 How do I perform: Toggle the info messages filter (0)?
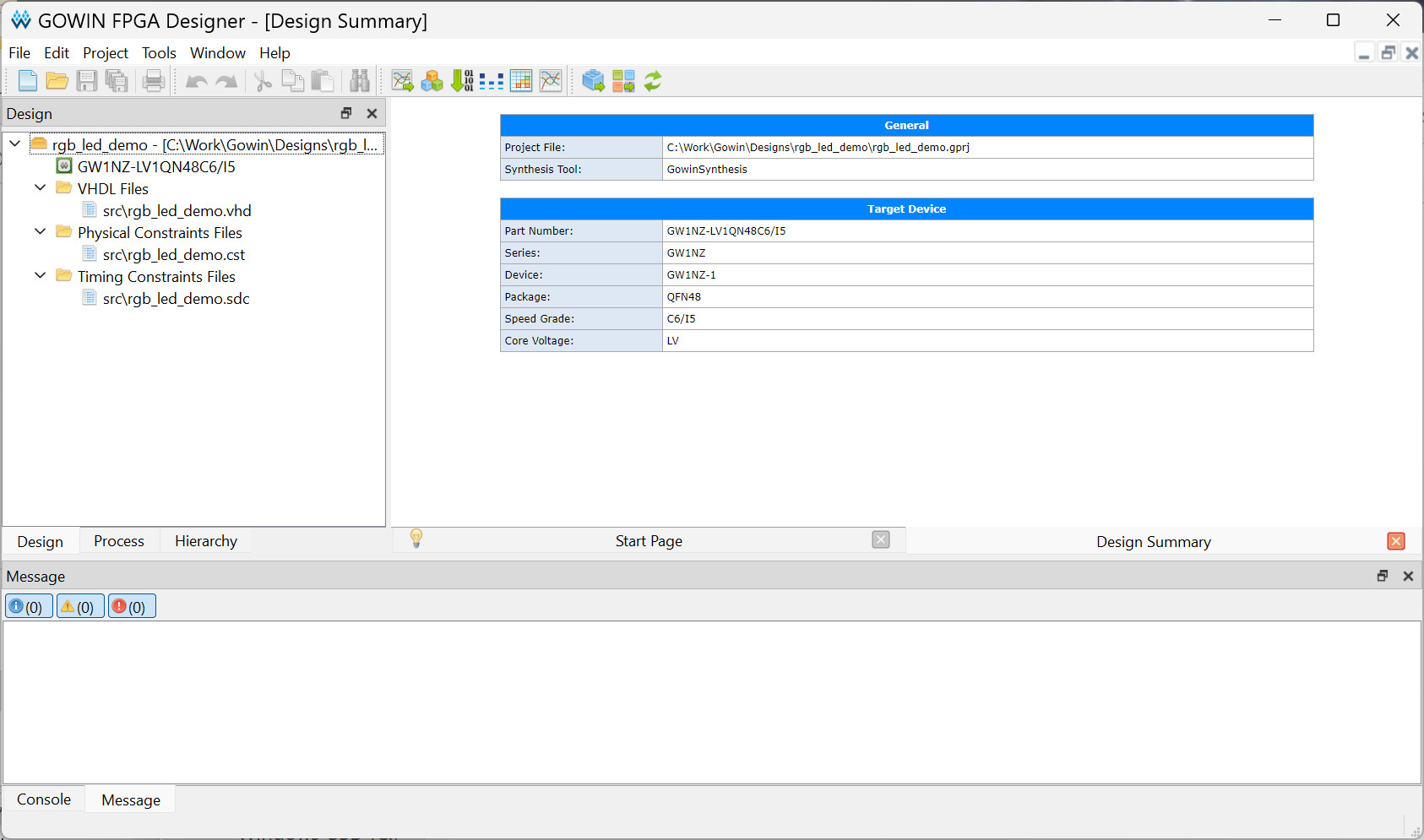30,606
